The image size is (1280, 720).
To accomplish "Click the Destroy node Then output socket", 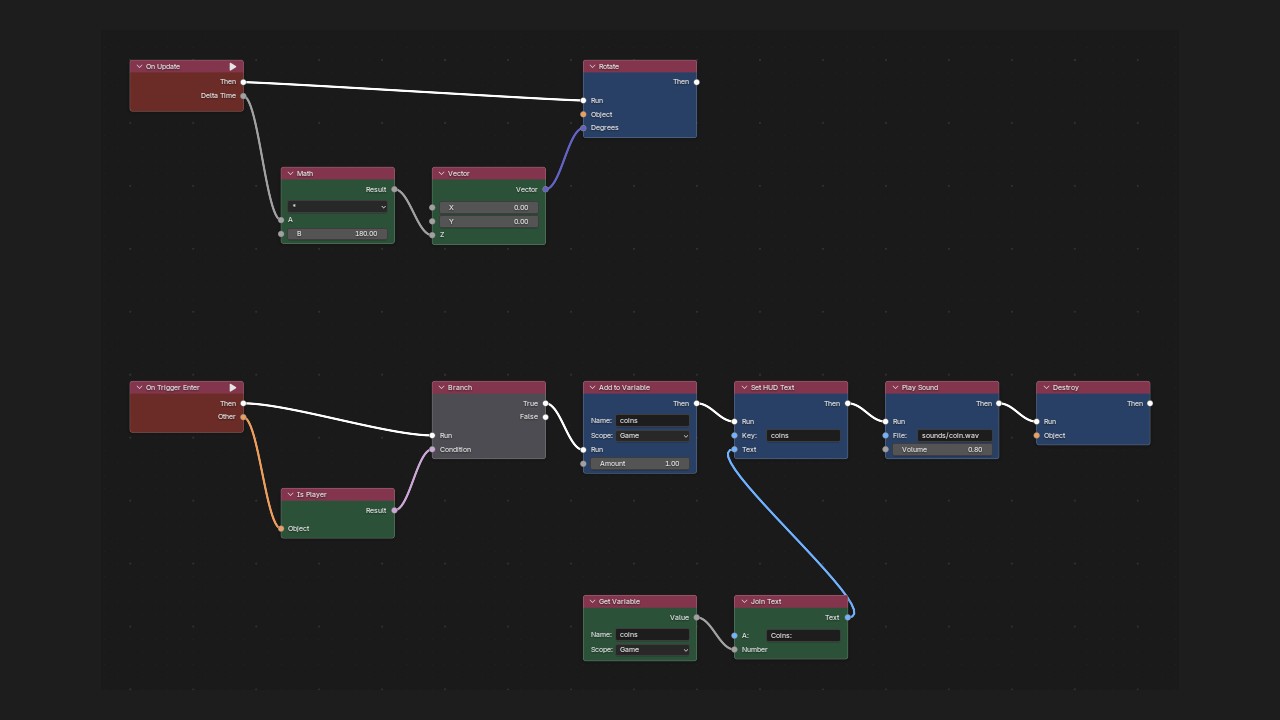I will click(1150, 404).
